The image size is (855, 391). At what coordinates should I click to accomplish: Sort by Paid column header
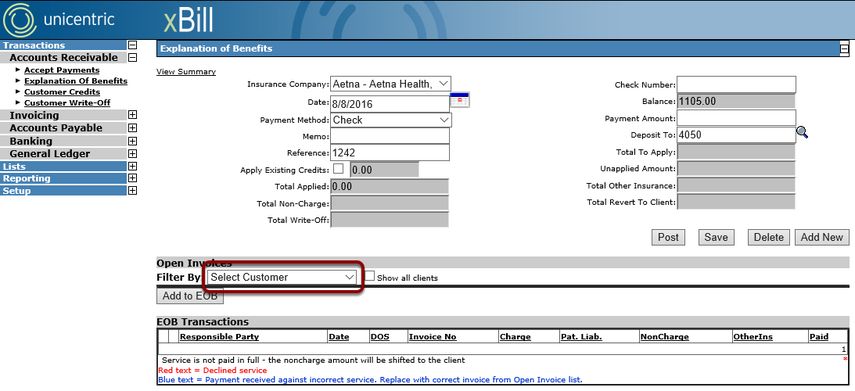coord(819,336)
